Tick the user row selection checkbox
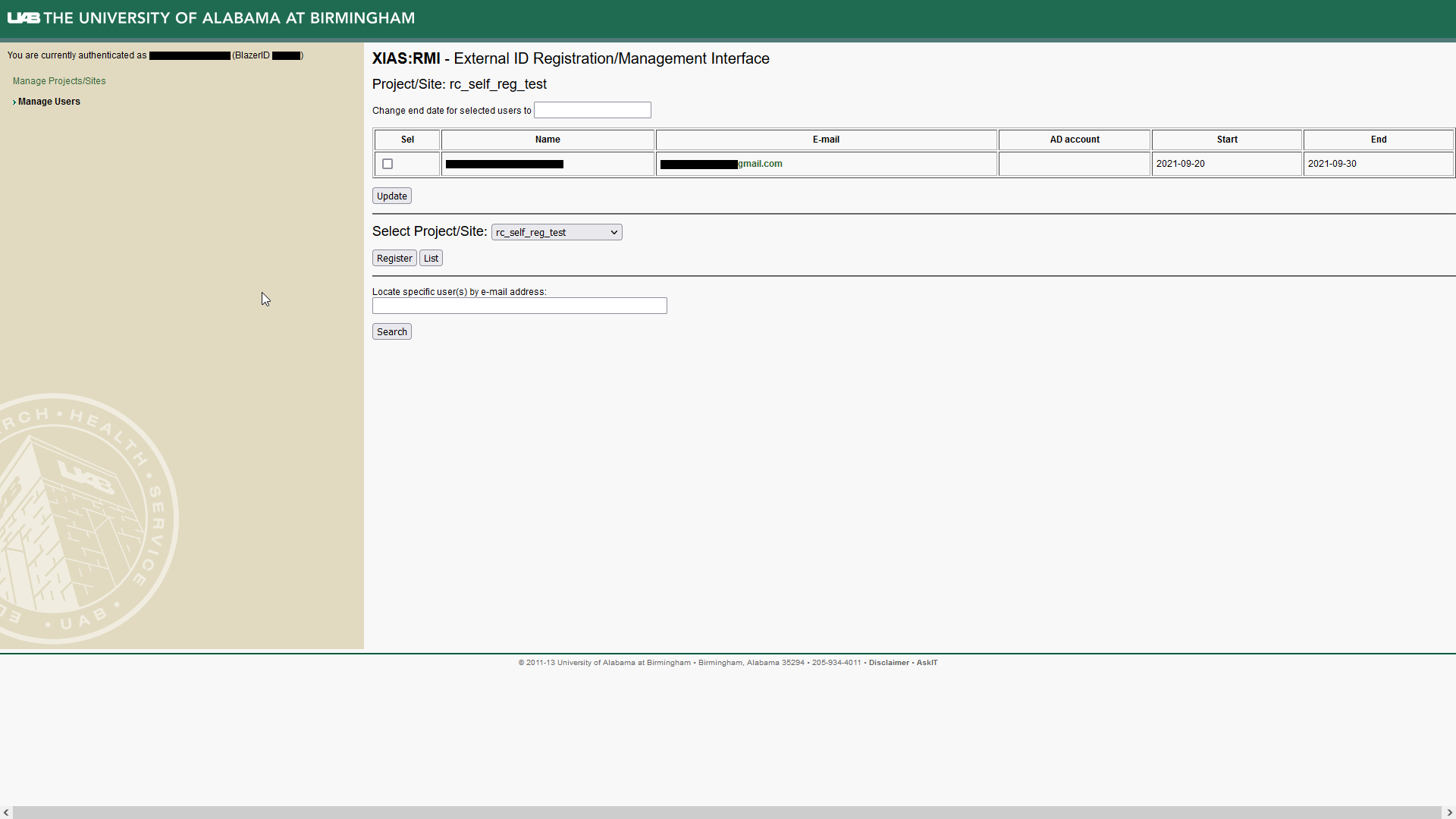Screen dimensions: 1456x819 coord(388,164)
